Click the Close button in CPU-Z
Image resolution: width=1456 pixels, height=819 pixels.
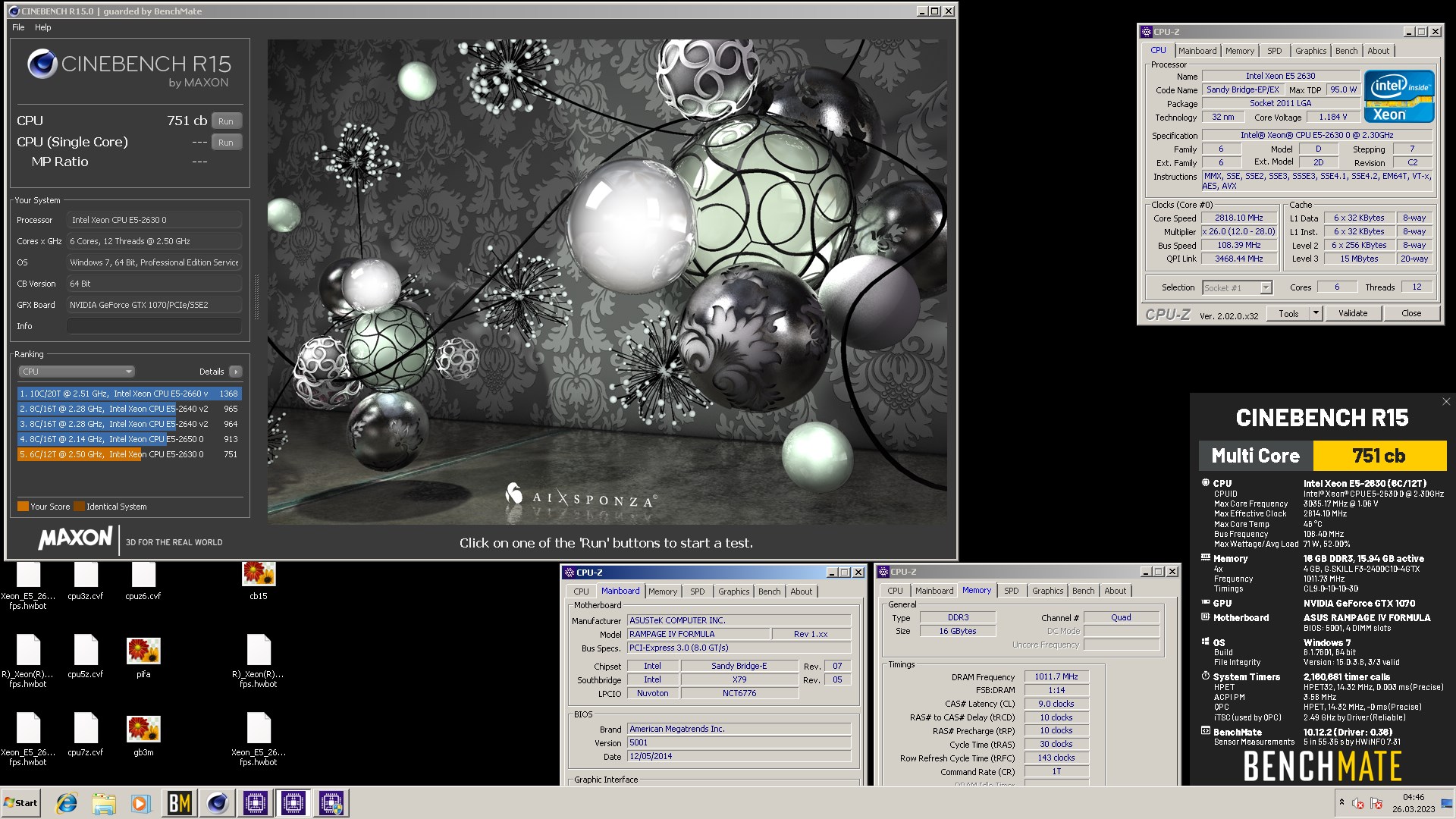pos(1410,313)
